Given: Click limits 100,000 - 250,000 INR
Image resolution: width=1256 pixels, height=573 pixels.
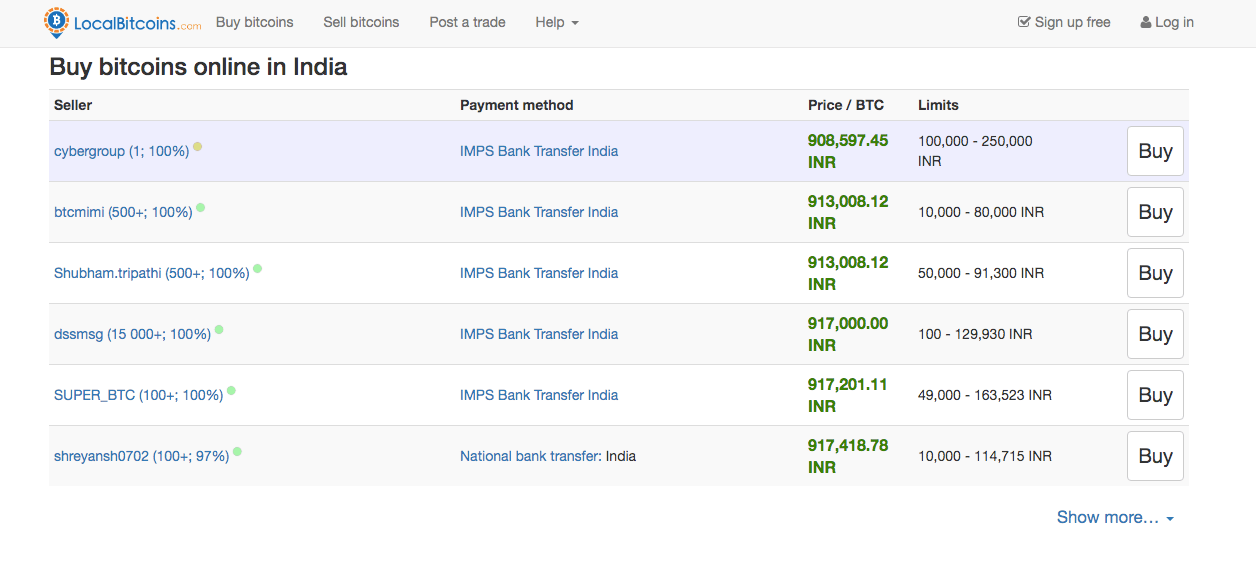Looking at the screenshot, I should pyautogui.click(x=975, y=151).
